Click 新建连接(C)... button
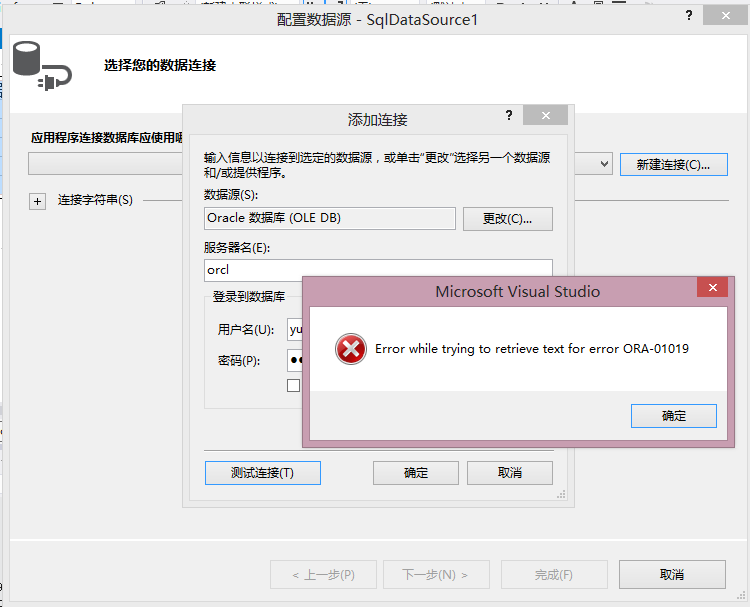The image size is (750, 607). point(673,165)
